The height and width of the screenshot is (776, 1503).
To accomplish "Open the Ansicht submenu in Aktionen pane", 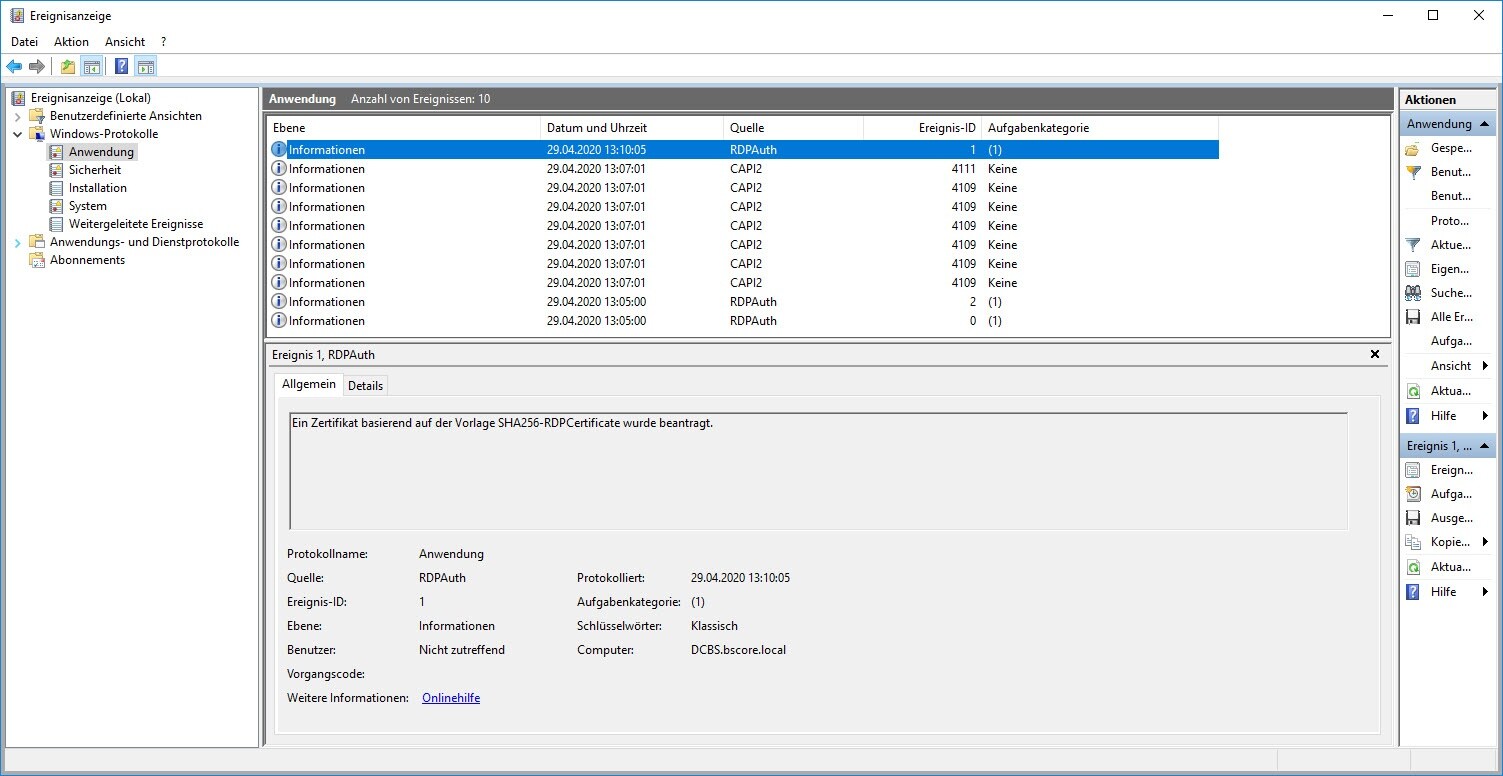I will coord(1450,366).
